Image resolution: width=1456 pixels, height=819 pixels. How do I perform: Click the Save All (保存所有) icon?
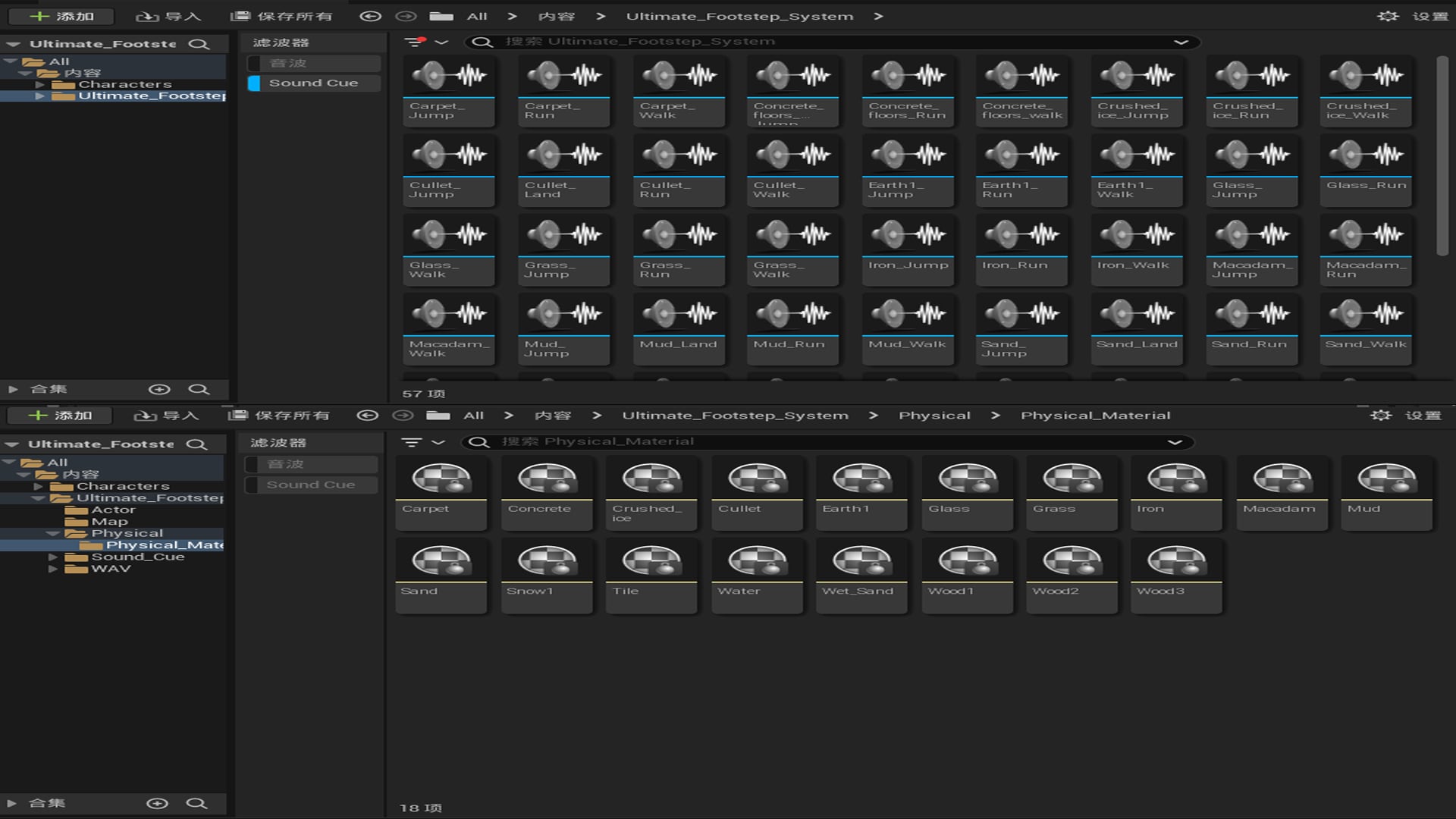pos(241,15)
